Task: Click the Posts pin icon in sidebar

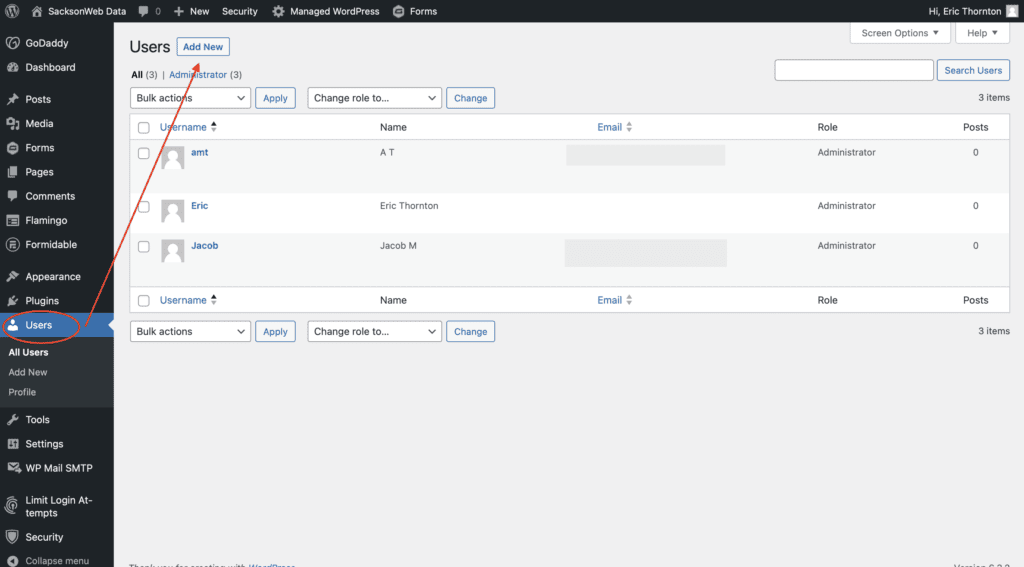Action: pyautogui.click(x=12, y=99)
